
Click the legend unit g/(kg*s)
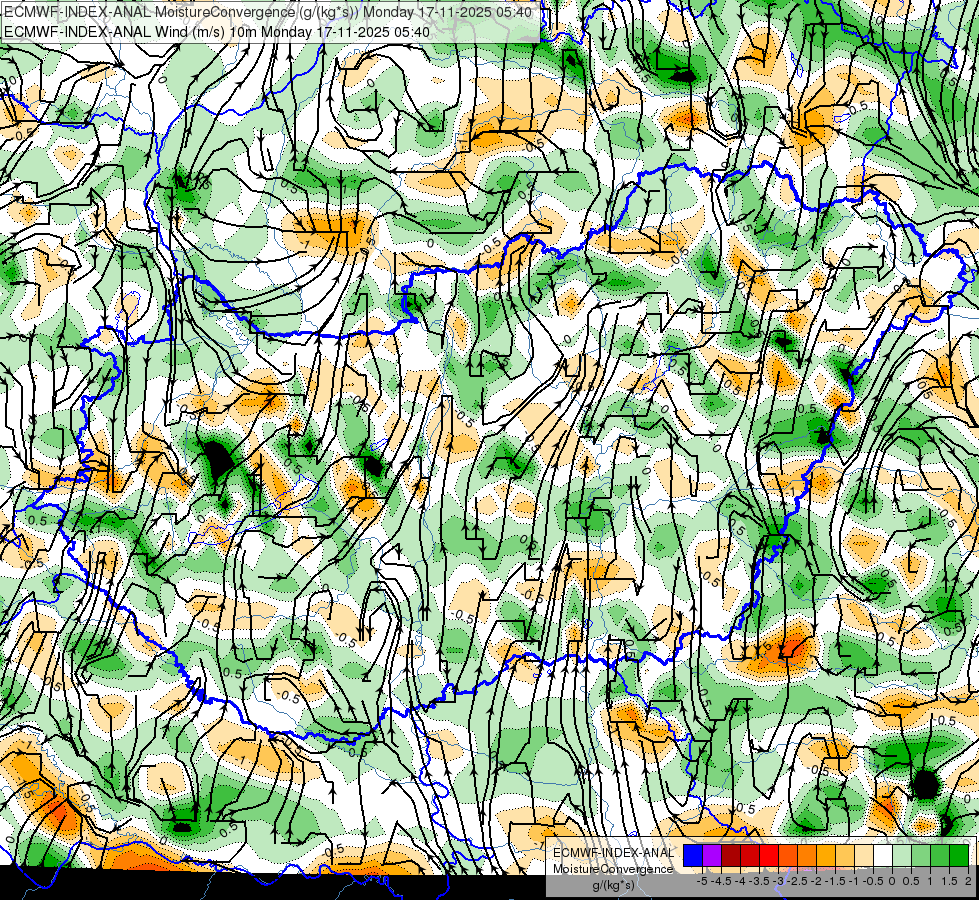point(613,885)
